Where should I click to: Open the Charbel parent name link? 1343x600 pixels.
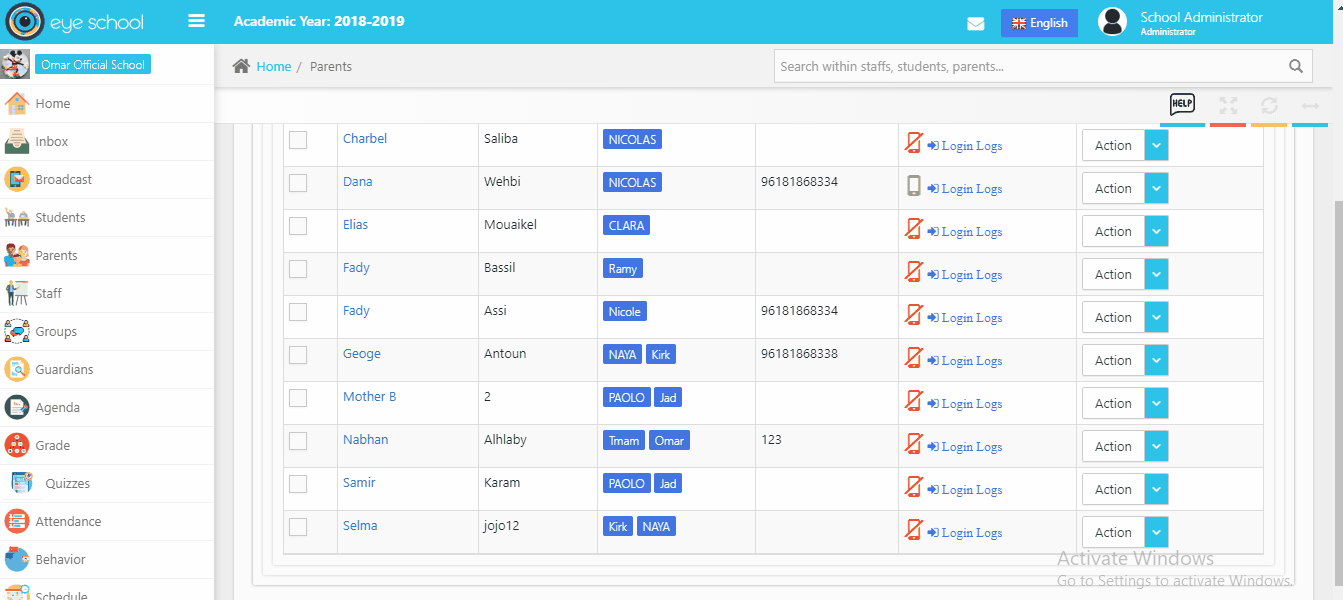(365, 139)
